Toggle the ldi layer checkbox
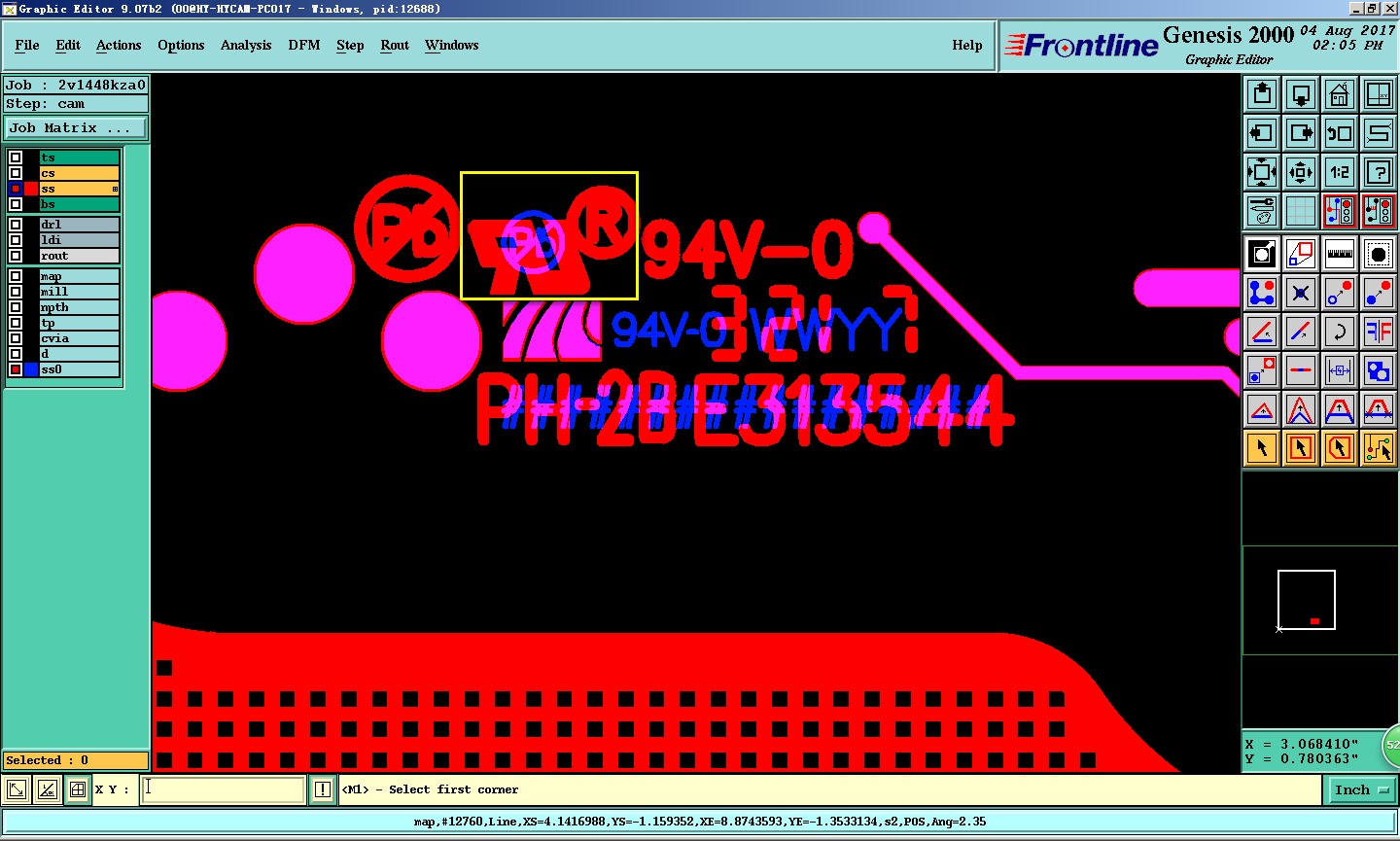Image resolution: width=1400 pixels, height=841 pixels. pos(16,240)
